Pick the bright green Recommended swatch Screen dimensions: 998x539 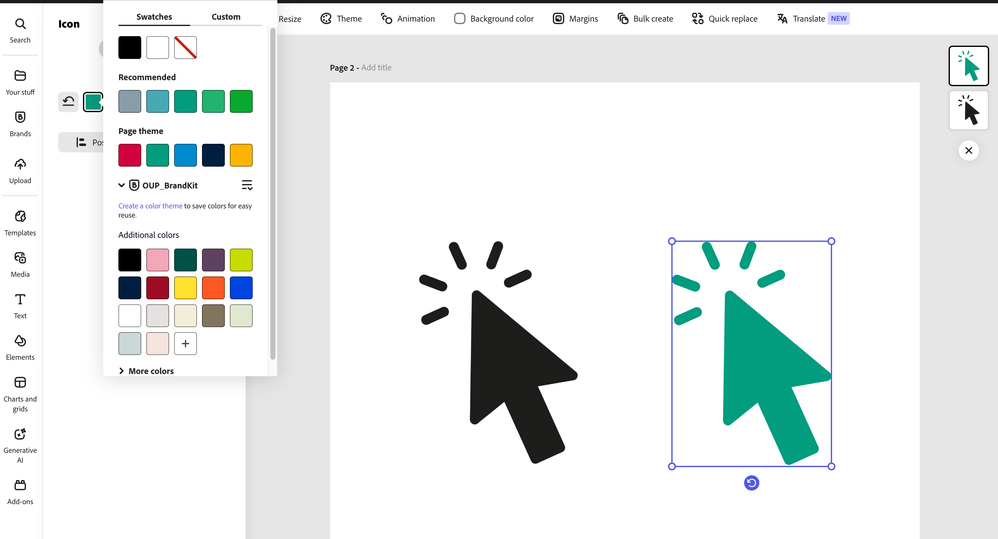point(241,101)
